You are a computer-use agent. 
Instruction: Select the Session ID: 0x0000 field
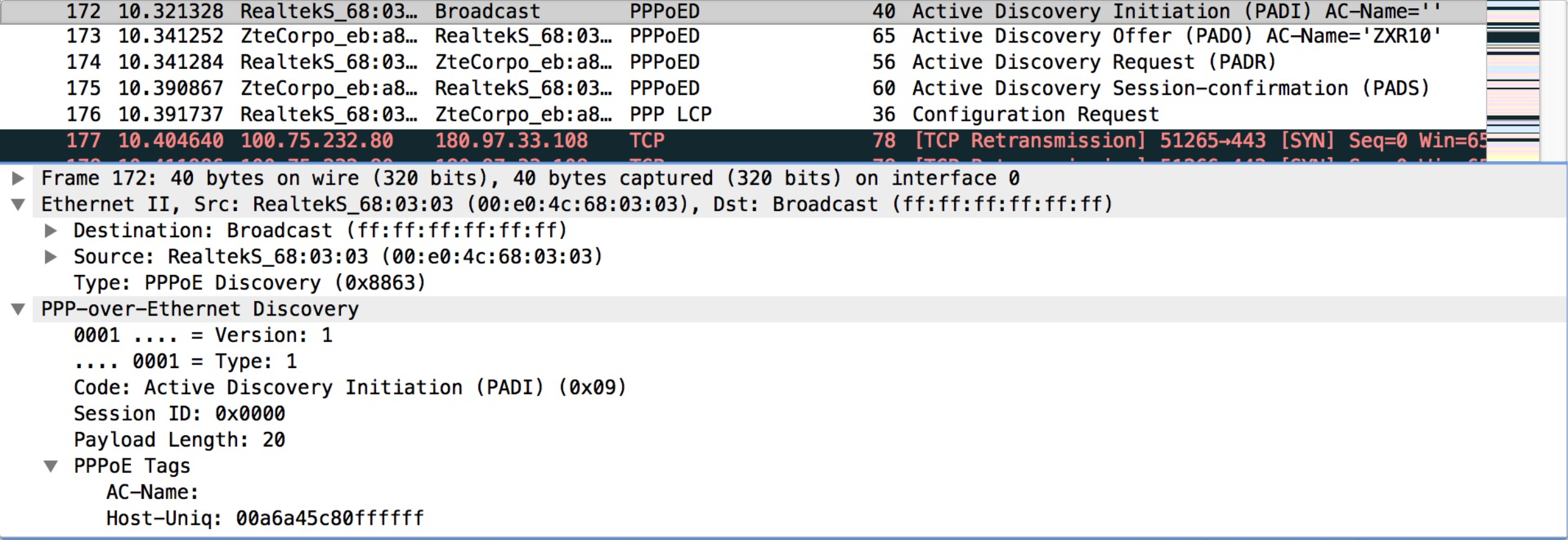click(x=180, y=414)
